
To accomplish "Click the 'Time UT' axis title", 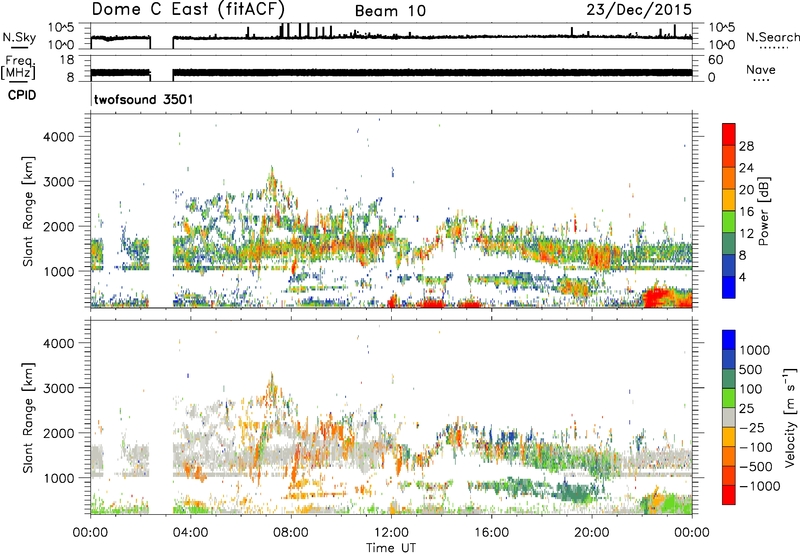I will (x=391, y=547).
